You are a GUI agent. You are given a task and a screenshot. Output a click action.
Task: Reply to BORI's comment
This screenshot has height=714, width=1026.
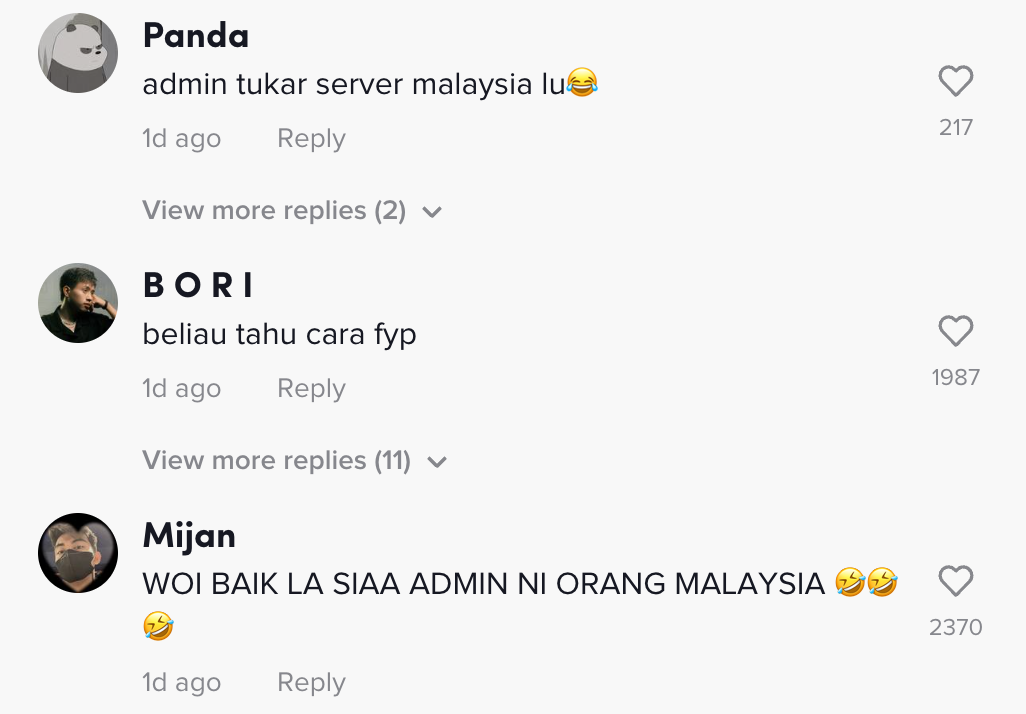pos(311,389)
